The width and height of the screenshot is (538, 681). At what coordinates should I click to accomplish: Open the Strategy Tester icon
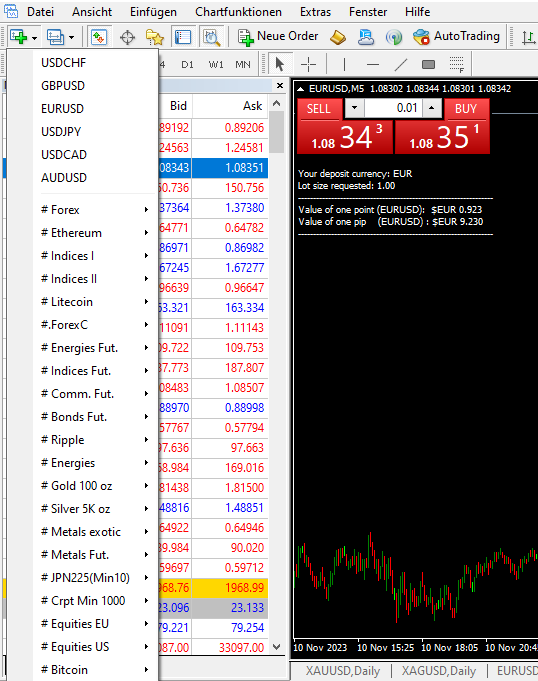click(211, 37)
